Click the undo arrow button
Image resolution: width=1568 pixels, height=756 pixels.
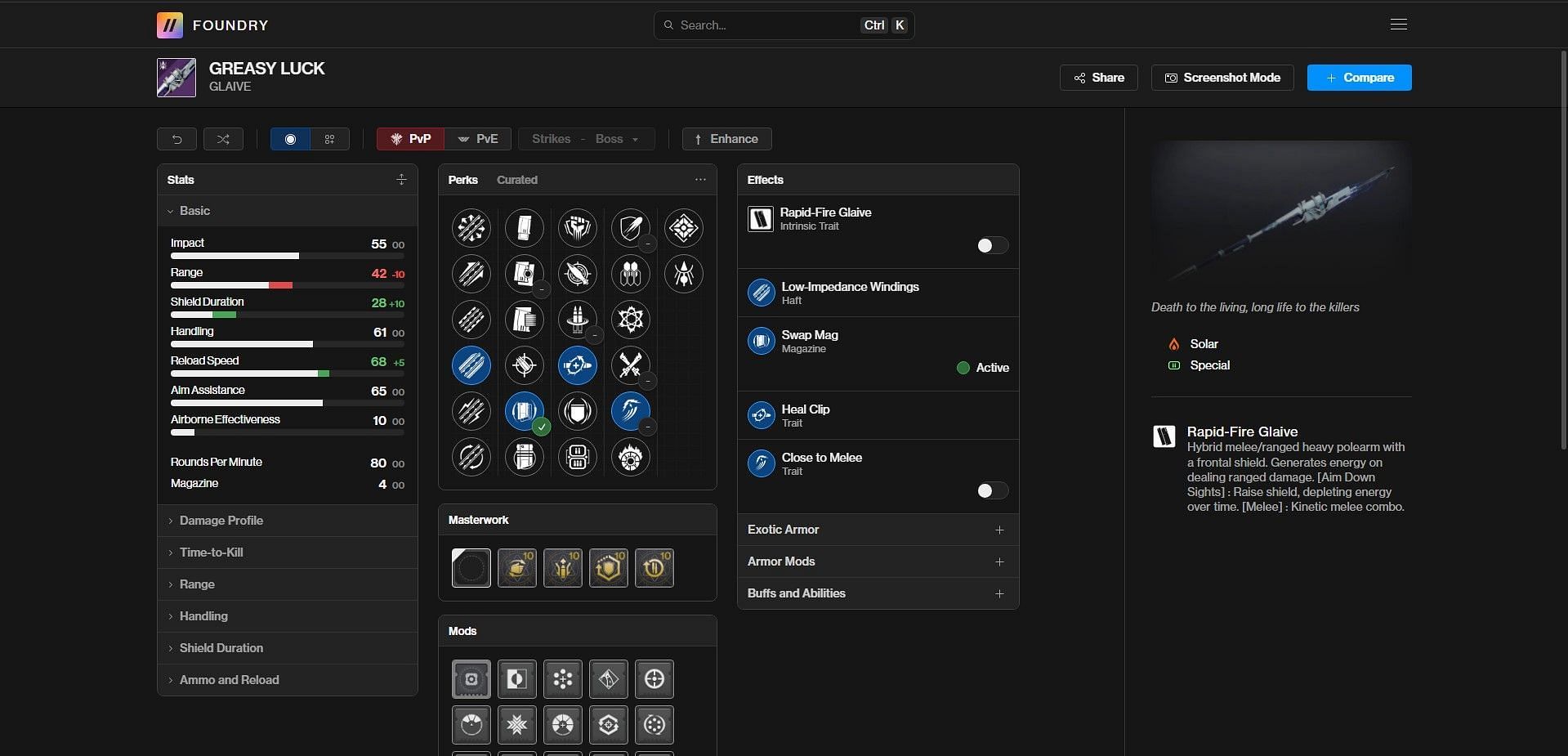click(x=176, y=139)
